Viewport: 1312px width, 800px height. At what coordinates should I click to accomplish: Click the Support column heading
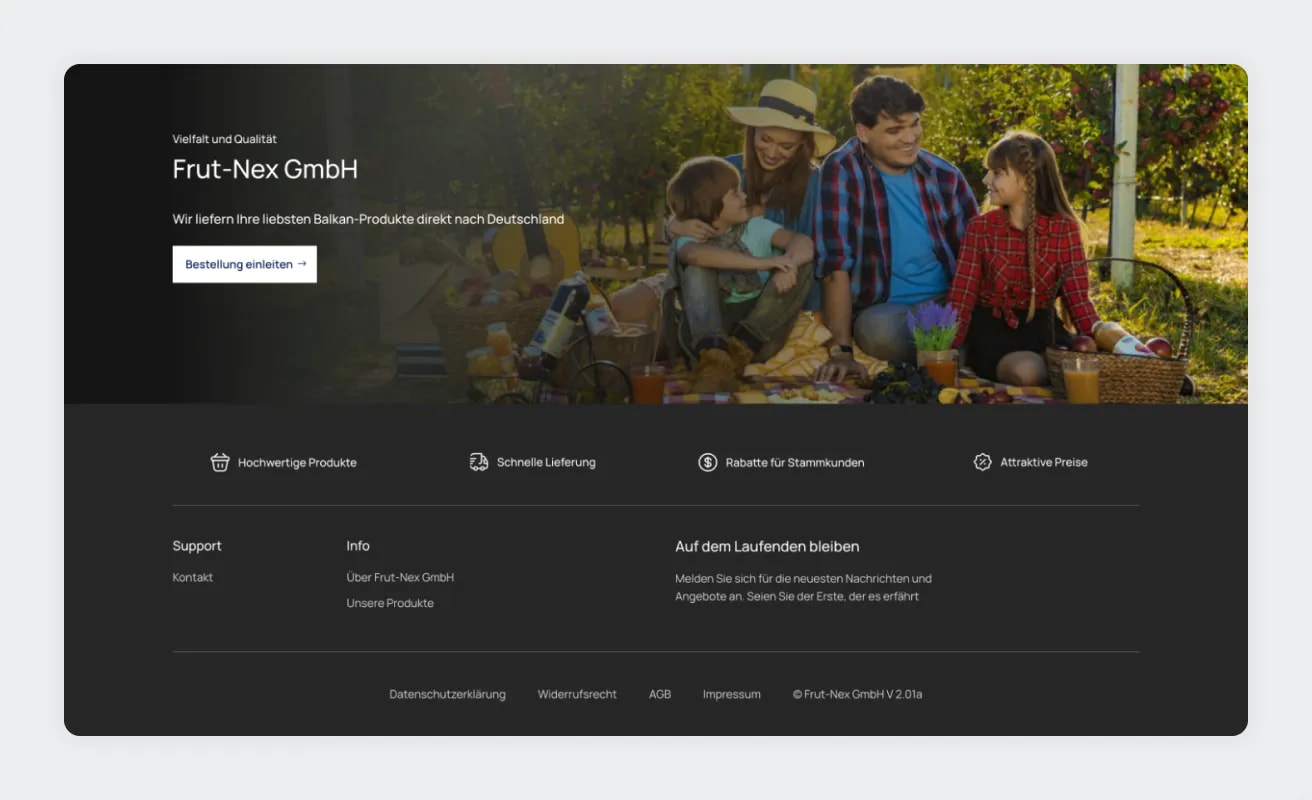pos(197,546)
